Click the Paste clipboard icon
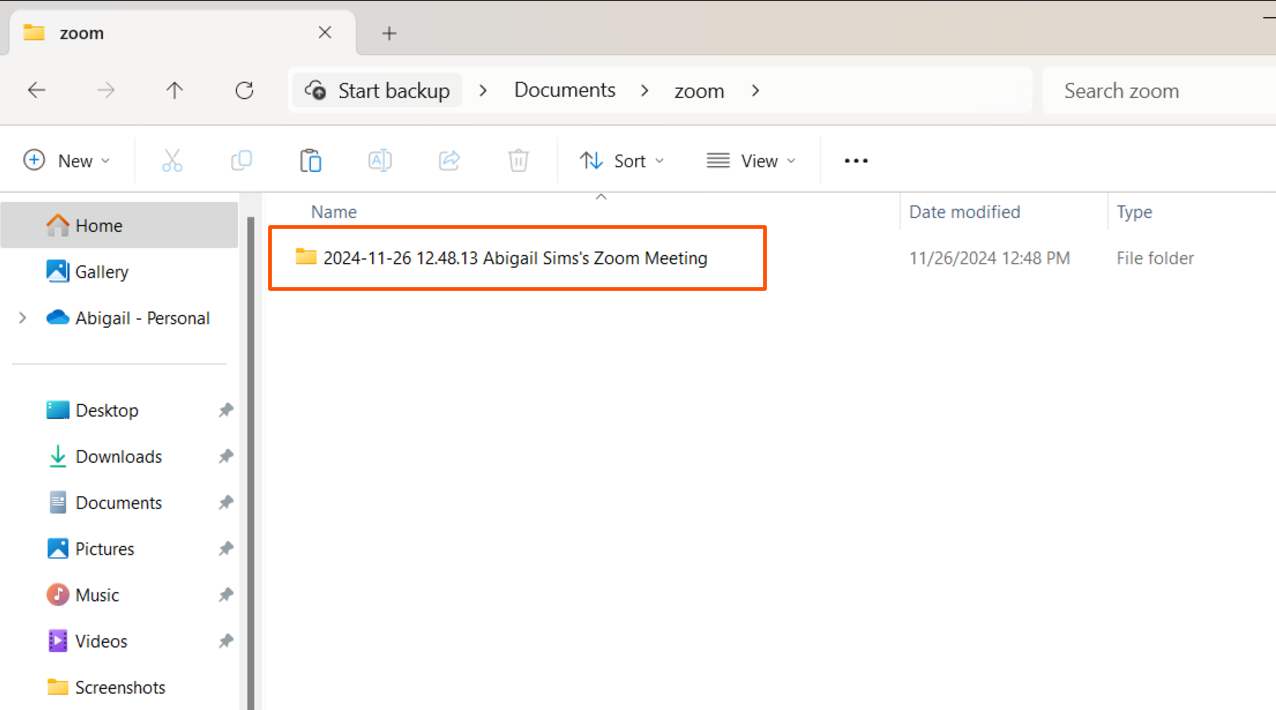 tap(311, 161)
